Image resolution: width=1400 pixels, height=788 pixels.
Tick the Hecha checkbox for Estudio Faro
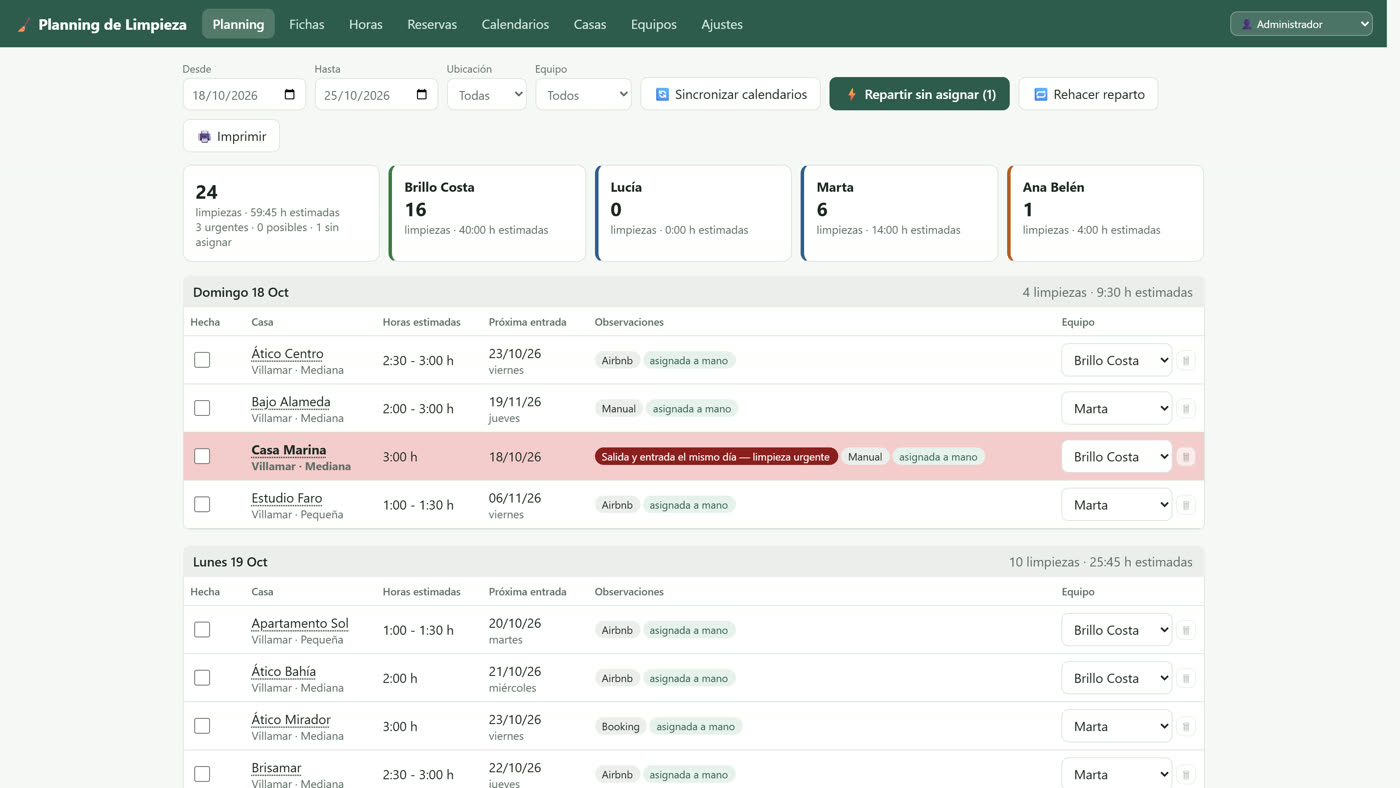coord(202,504)
